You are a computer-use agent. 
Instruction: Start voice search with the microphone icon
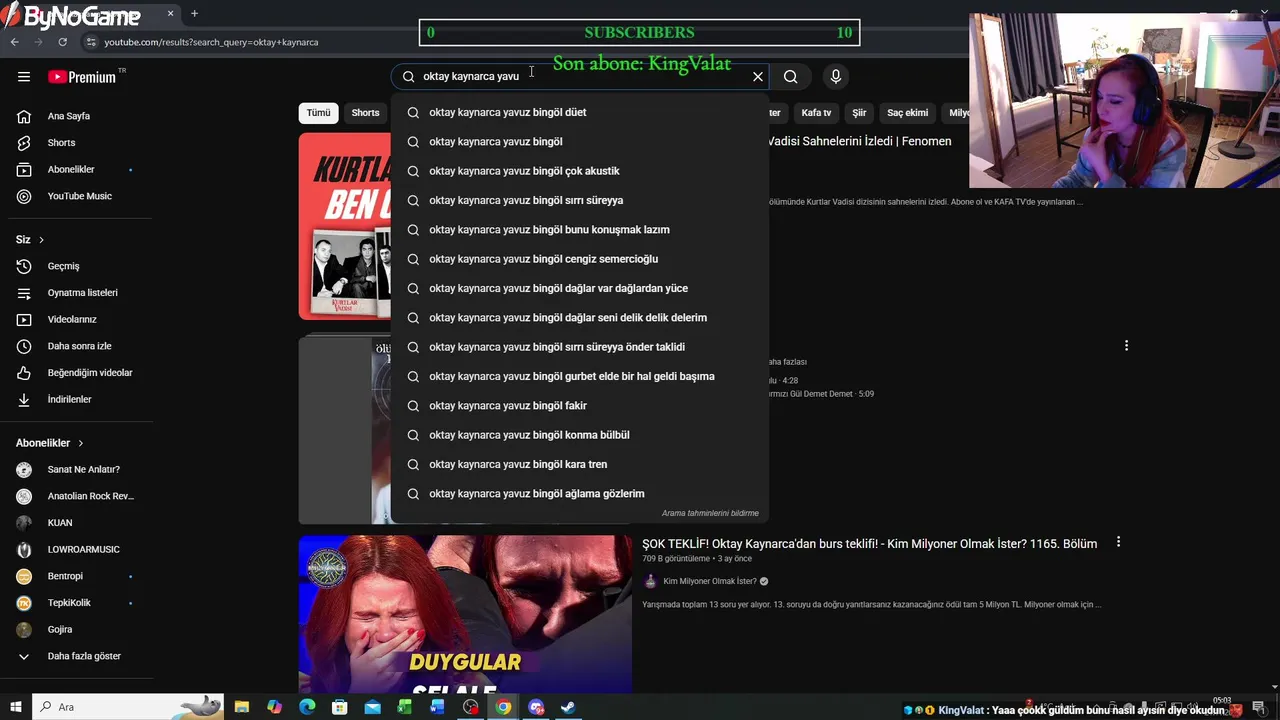click(x=836, y=76)
